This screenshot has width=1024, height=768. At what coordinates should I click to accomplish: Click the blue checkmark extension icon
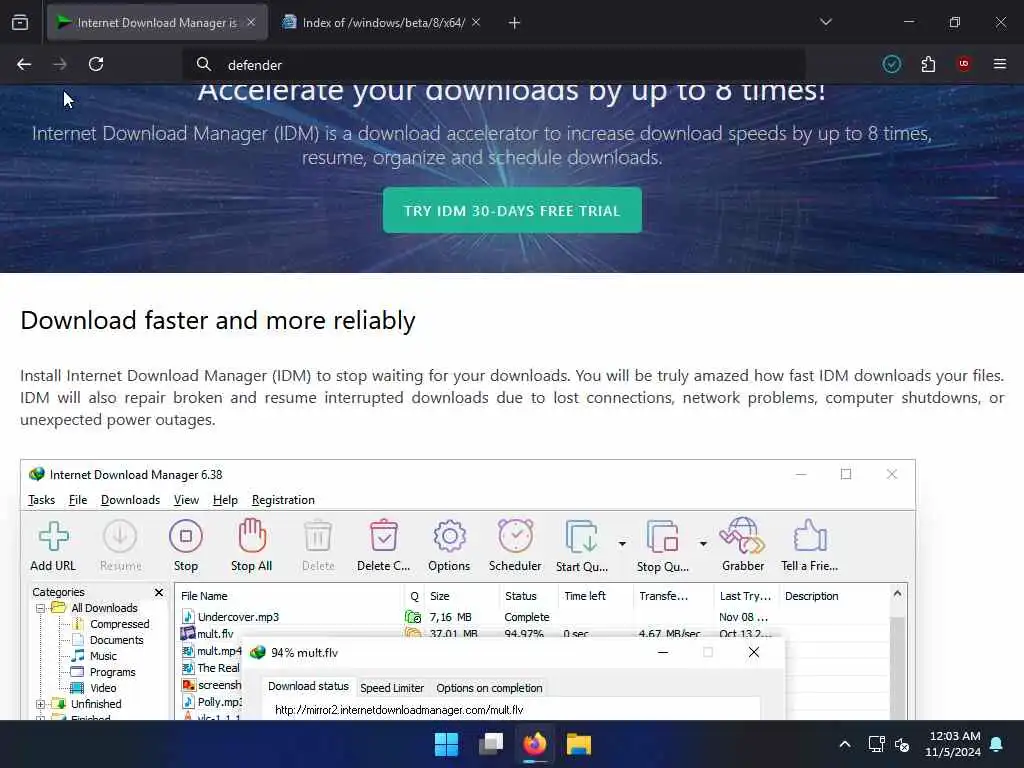pos(892,64)
